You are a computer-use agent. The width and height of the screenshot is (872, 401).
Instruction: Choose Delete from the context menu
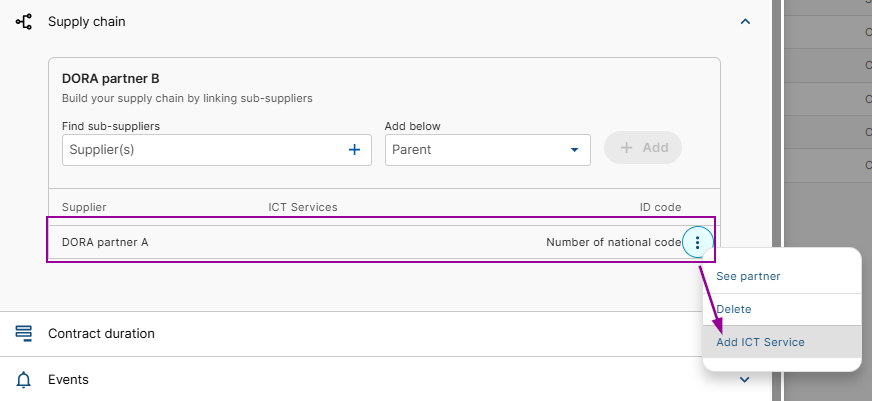coord(733,310)
